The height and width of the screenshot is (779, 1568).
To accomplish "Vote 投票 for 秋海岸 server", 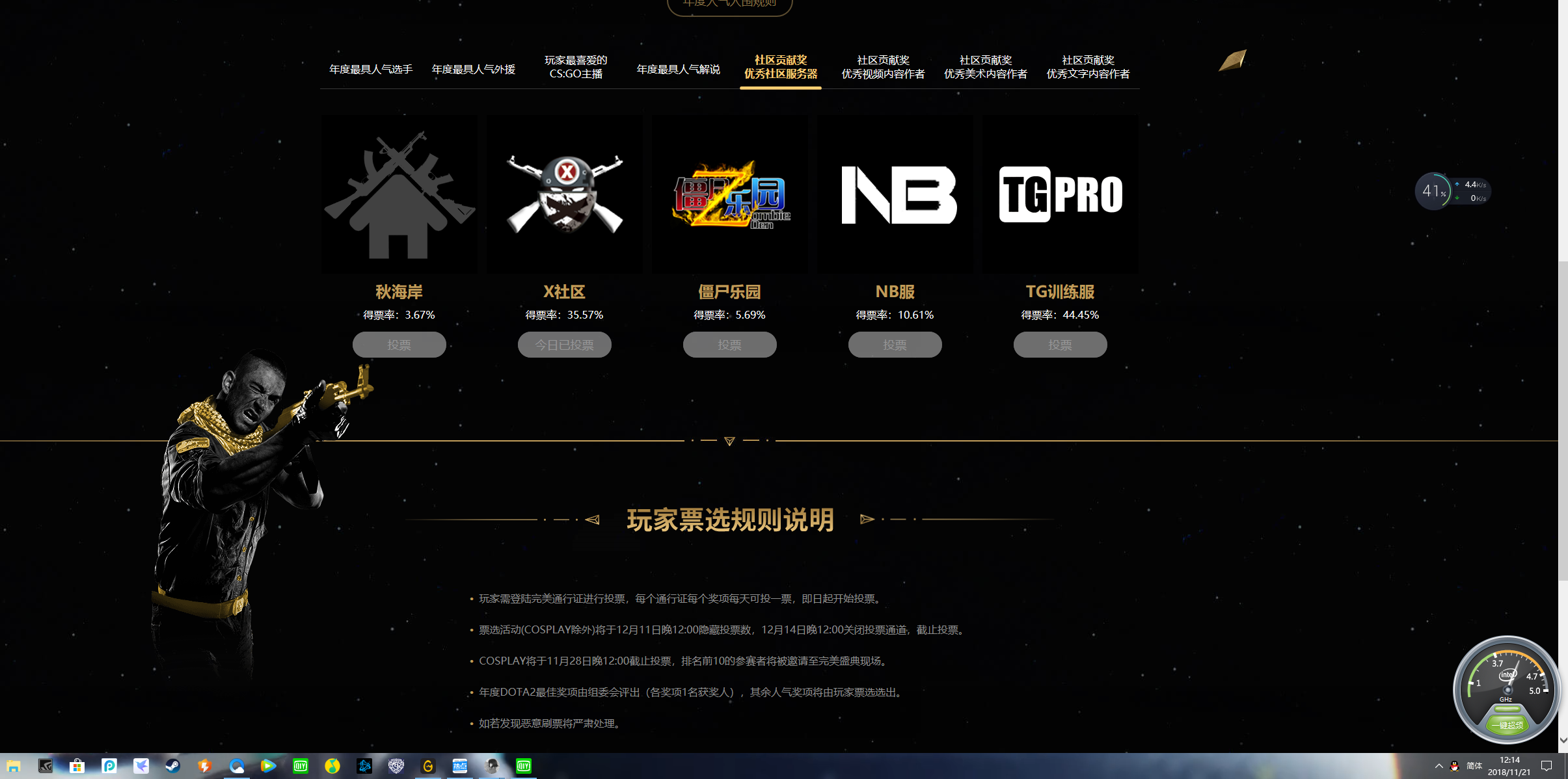I will click(399, 344).
